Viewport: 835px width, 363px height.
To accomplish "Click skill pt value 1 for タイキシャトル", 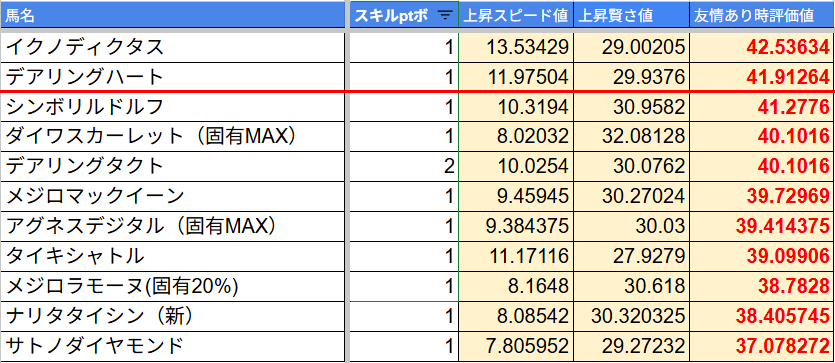I will (x=403, y=256).
